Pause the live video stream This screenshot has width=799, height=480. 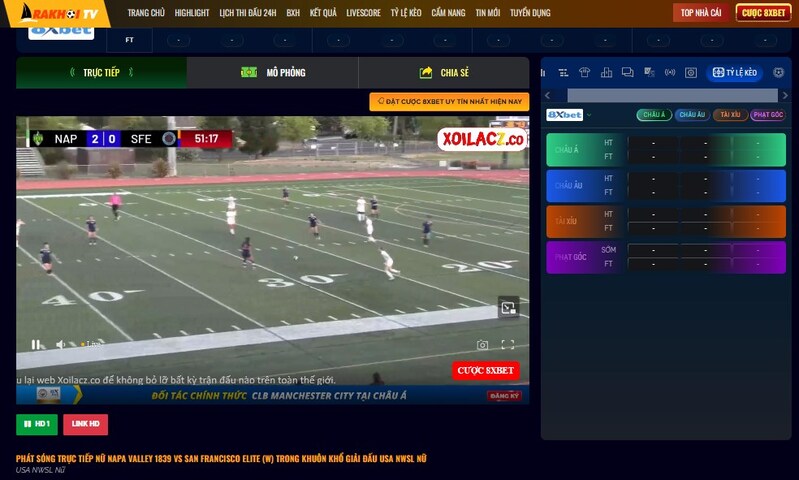36,344
